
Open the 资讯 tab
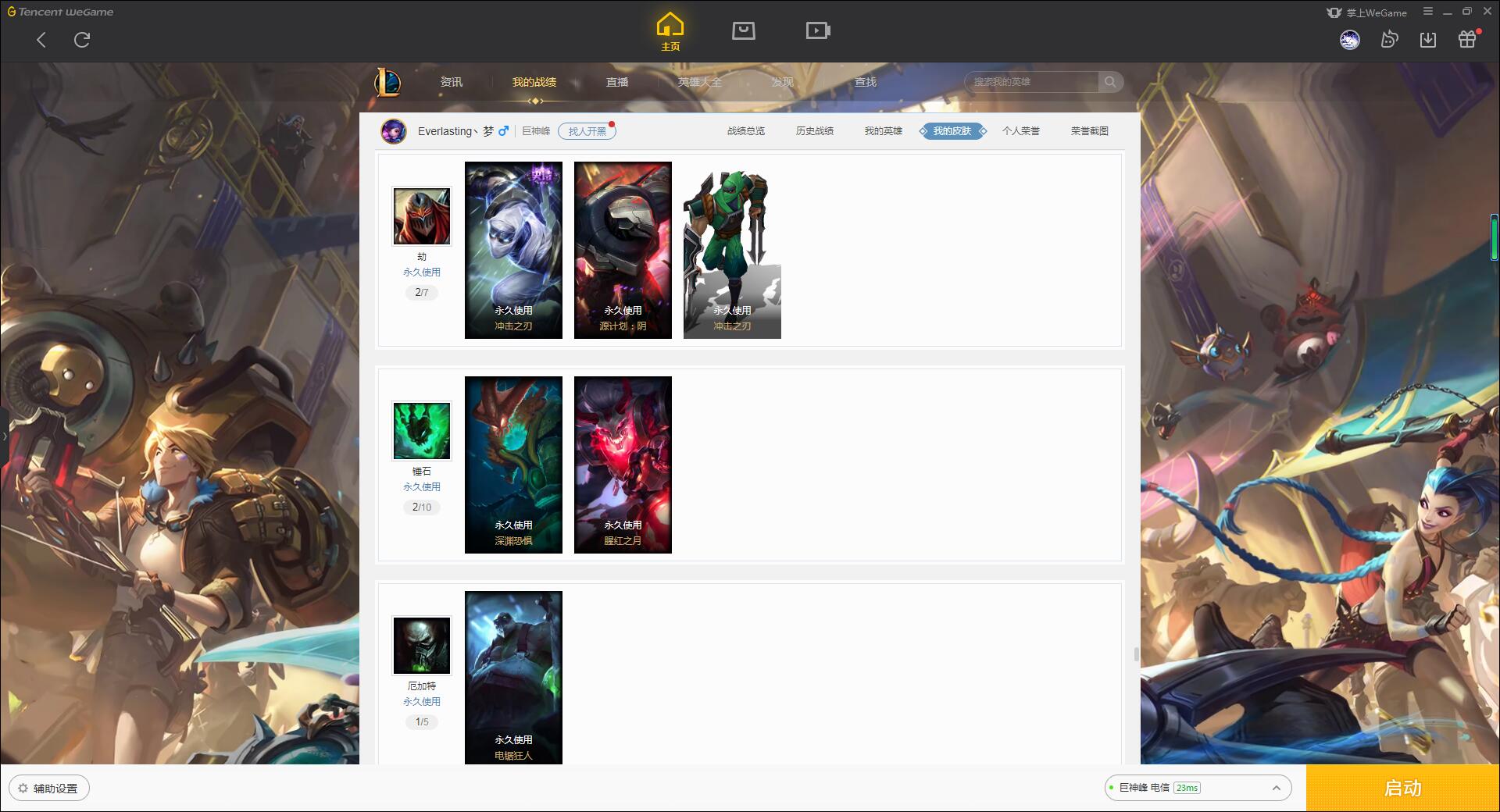click(x=452, y=82)
